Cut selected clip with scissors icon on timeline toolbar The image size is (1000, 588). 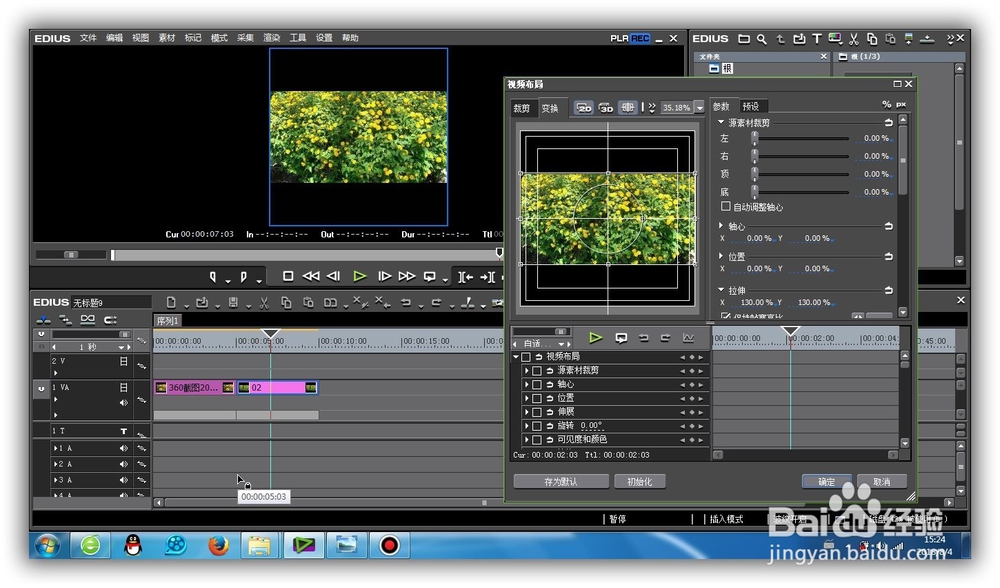(x=264, y=303)
